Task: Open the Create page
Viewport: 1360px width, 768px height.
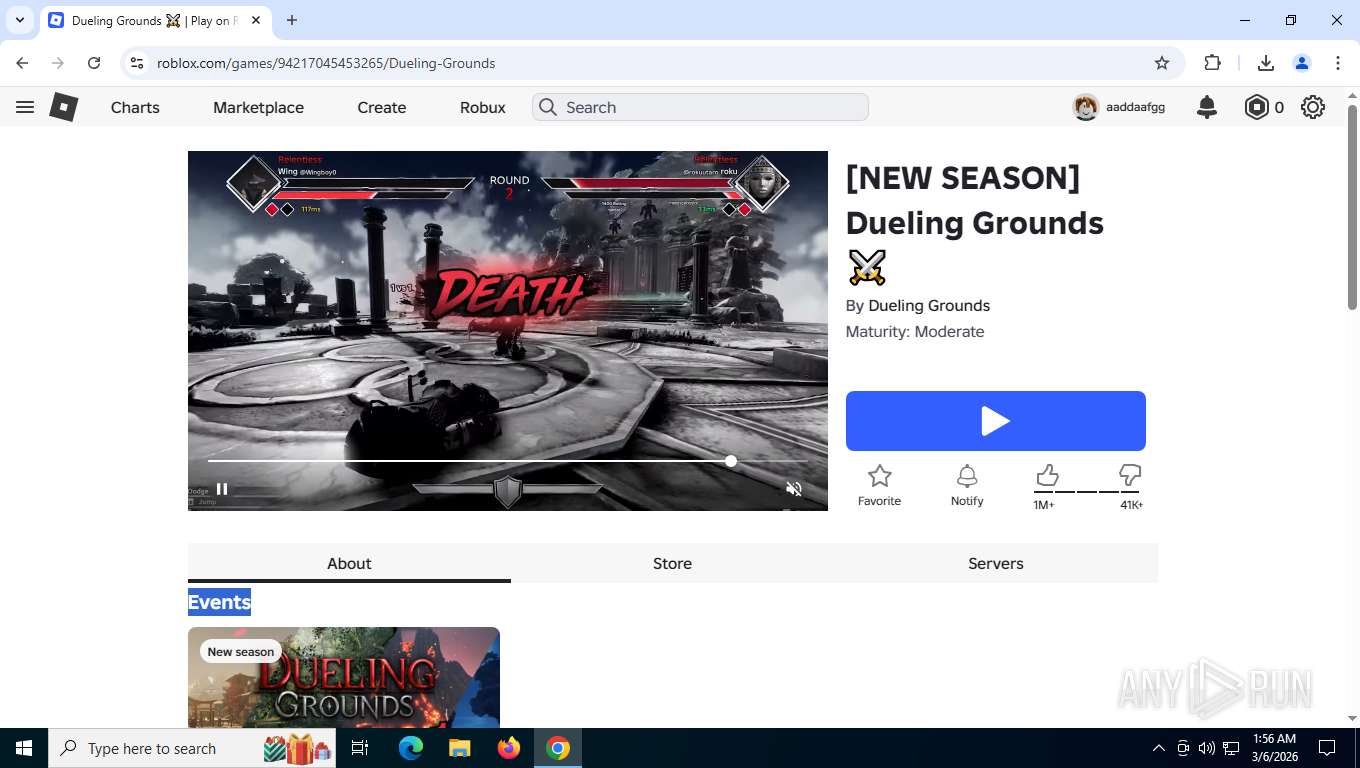Action: pyautogui.click(x=382, y=107)
